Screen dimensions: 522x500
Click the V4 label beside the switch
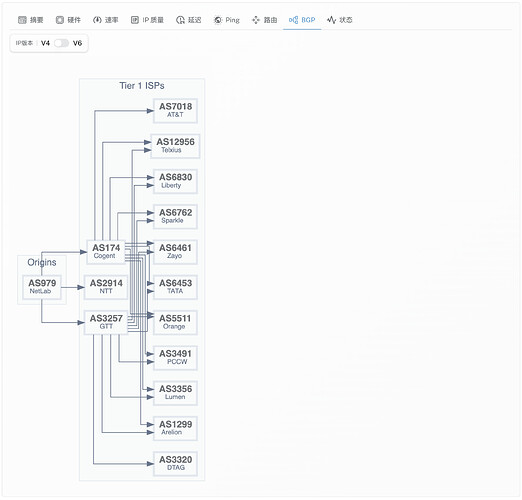pyautogui.click(x=45, y=43)
